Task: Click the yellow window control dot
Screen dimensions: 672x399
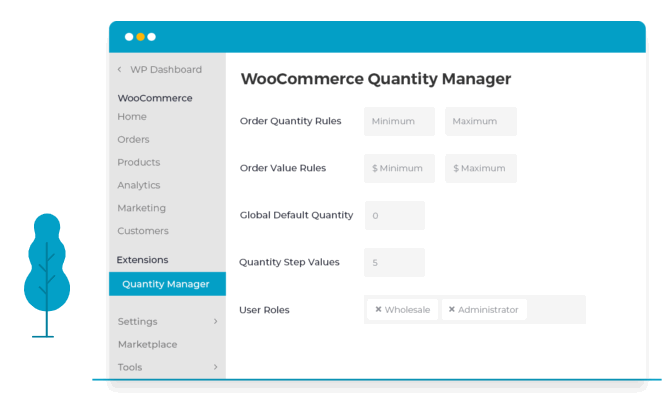Action: [140, 37]
